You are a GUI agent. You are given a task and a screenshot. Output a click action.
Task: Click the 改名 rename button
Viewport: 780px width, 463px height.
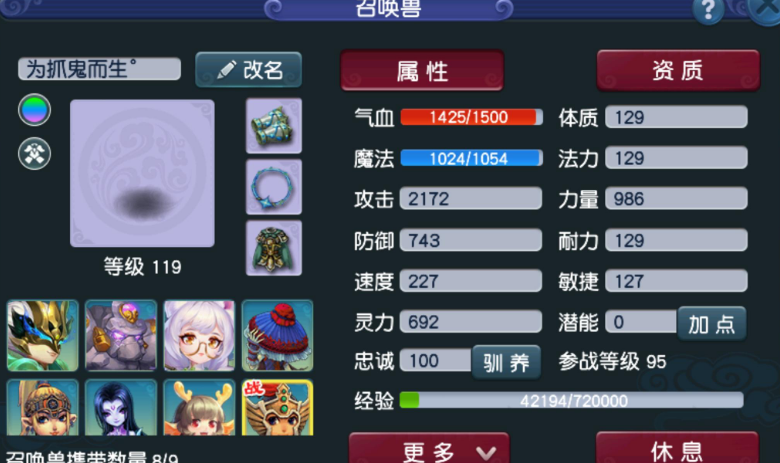249,70
